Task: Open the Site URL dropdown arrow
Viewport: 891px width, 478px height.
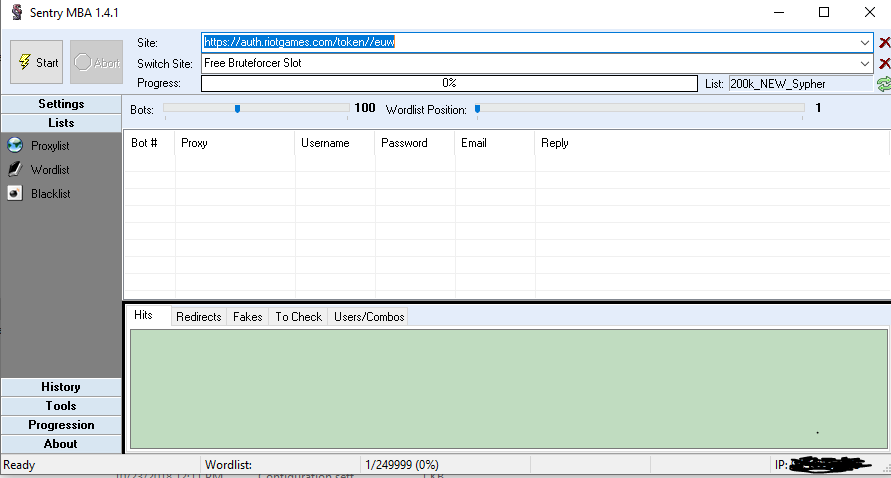Action: [865, 42]
